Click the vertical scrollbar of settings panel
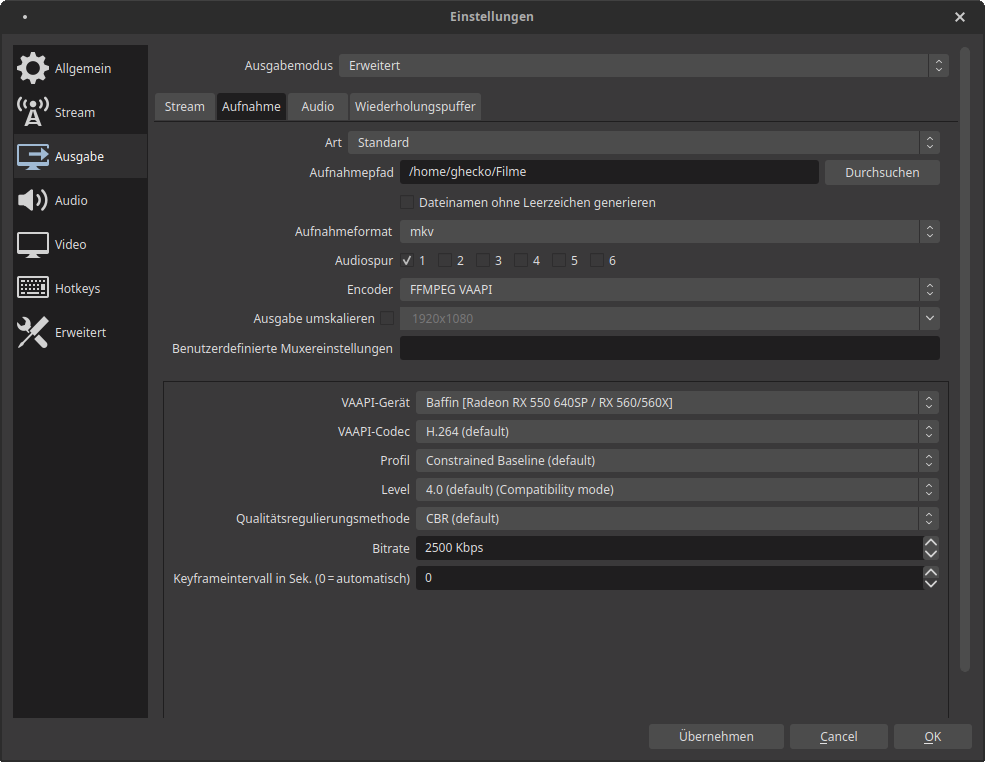 [965, 359]
